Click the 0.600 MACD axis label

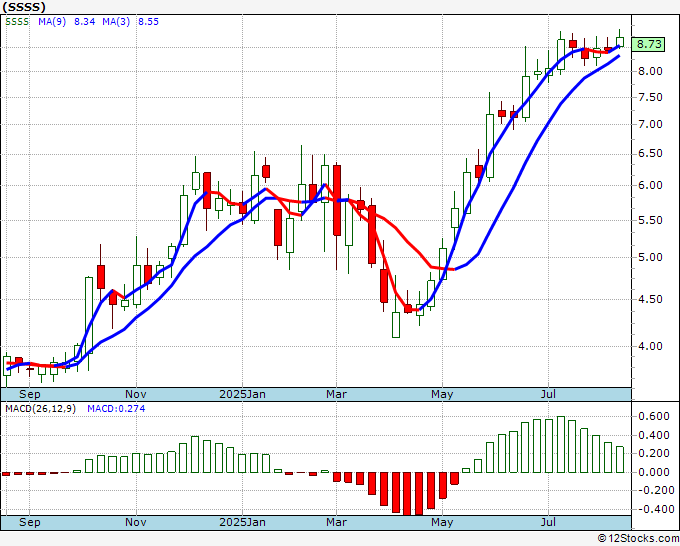654,417
